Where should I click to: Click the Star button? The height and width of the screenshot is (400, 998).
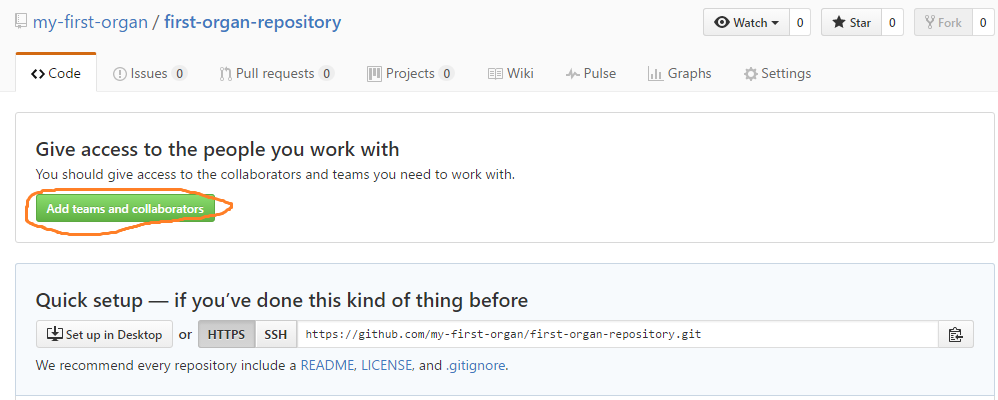(851, 23)
